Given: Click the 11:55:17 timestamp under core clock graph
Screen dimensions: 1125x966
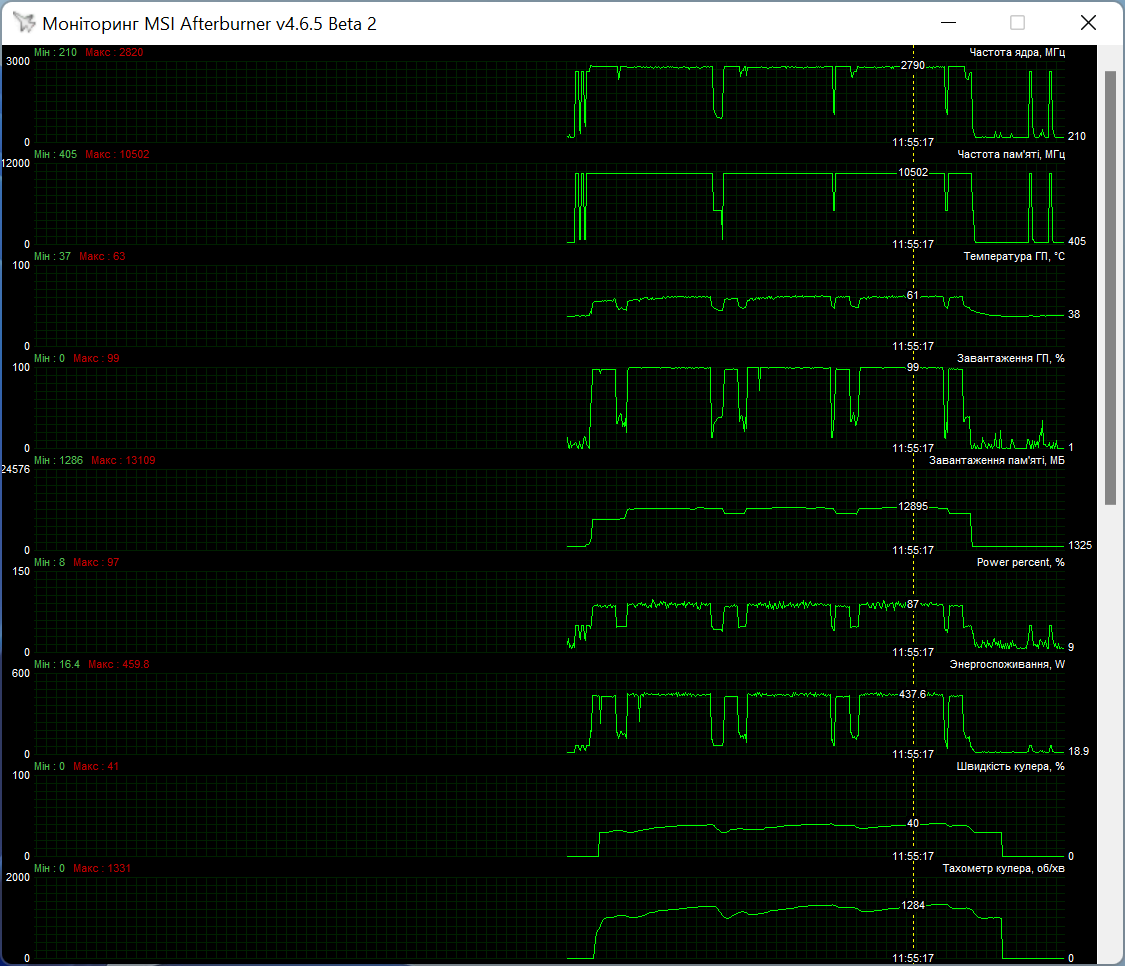Looking at the screenshot, I should 913,142.
